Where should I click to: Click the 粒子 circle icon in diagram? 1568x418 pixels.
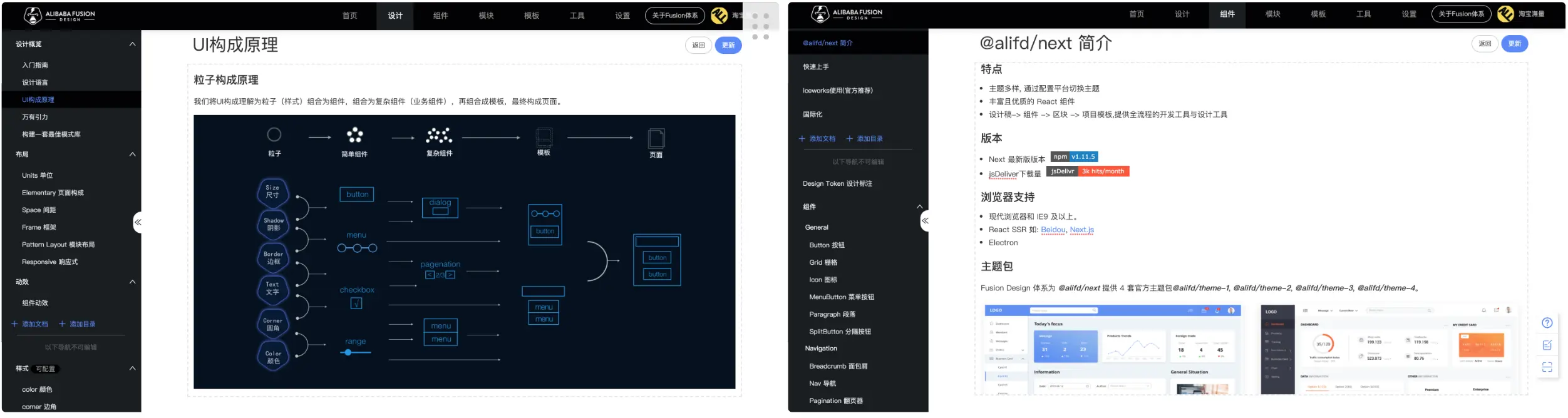point(274,135)
